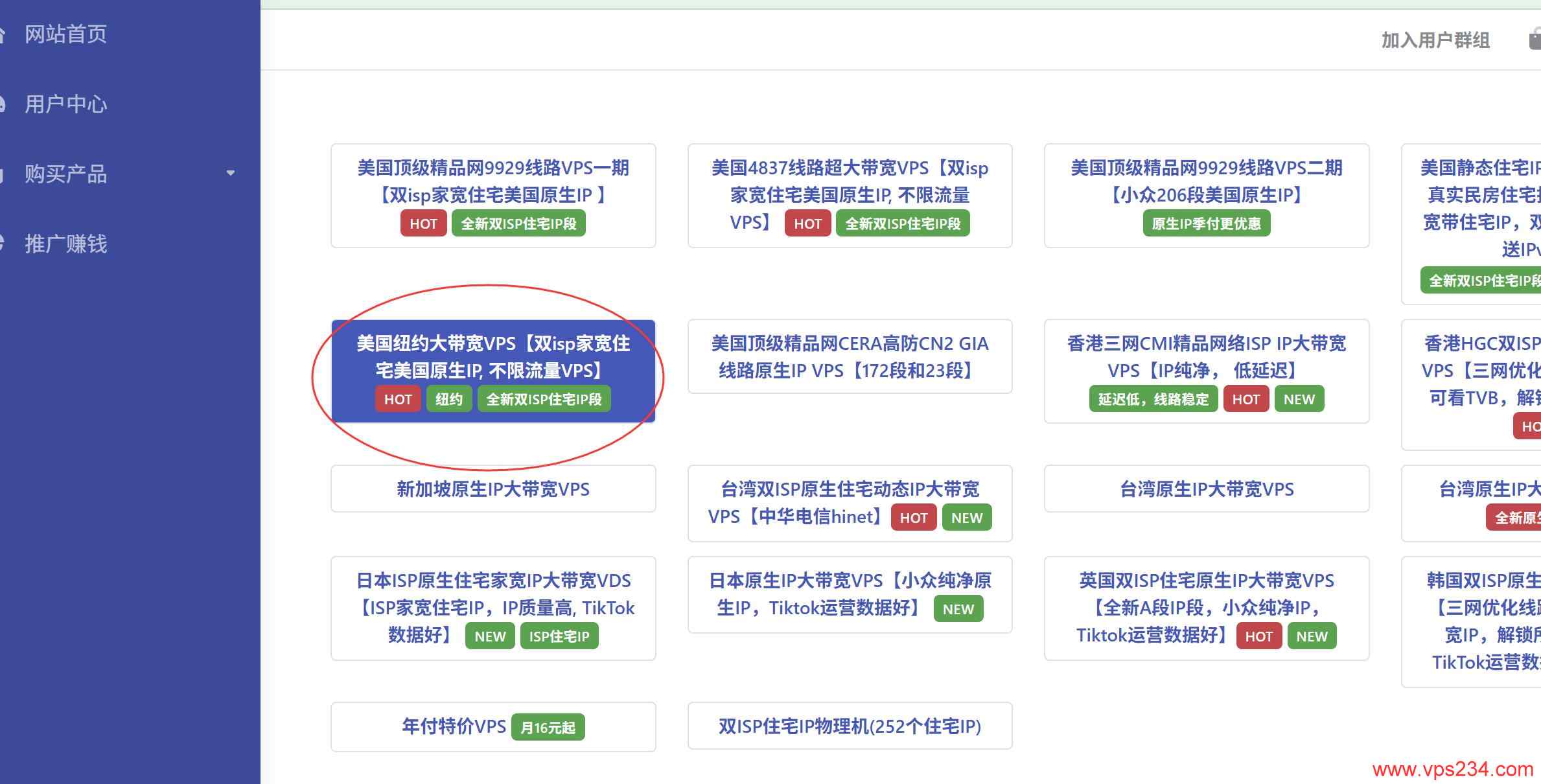
Task: Select 香港三网CMI精品网络ISP IP大带宽 category
Action: click(x=1207, y=371)
